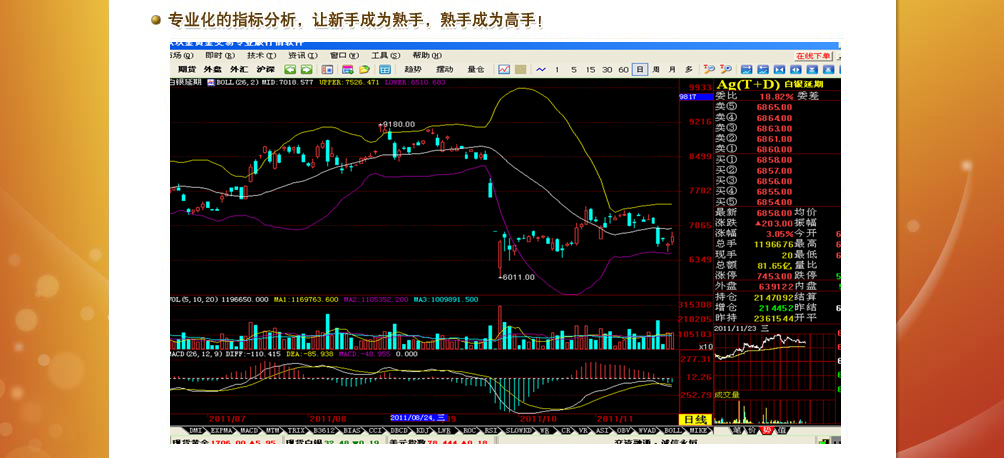1004x458 pixels.
Task: Click the Ag(T+D) instrument title
Action: click(747, 84)
